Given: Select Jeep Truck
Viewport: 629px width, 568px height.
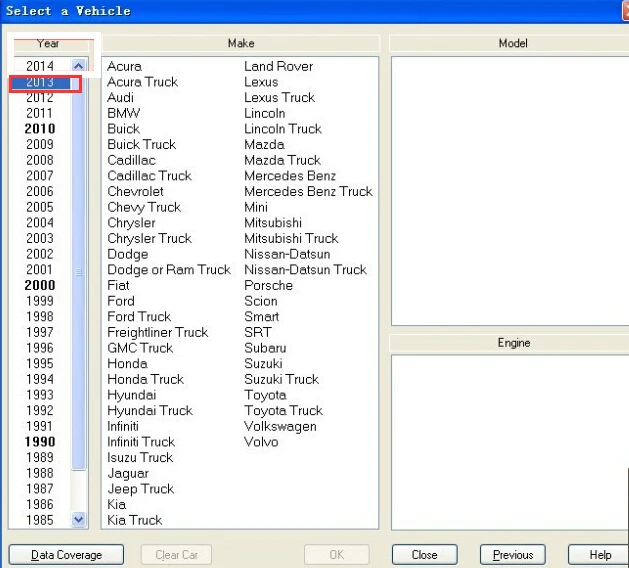Looking at the screenshot, I should (x=141, y=489).
